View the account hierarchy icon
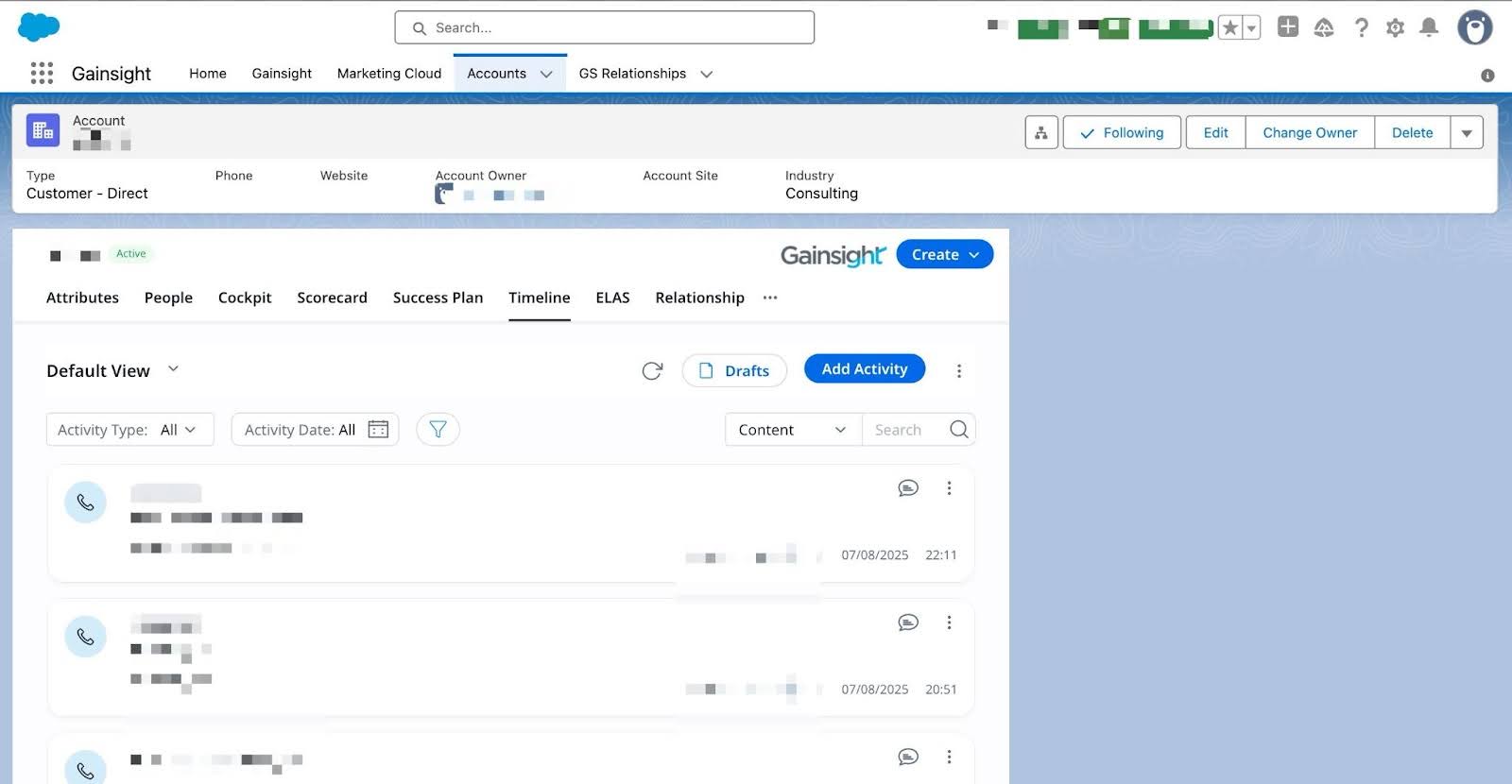Viewport: 1512px width, 784px height. point(1041,132)
